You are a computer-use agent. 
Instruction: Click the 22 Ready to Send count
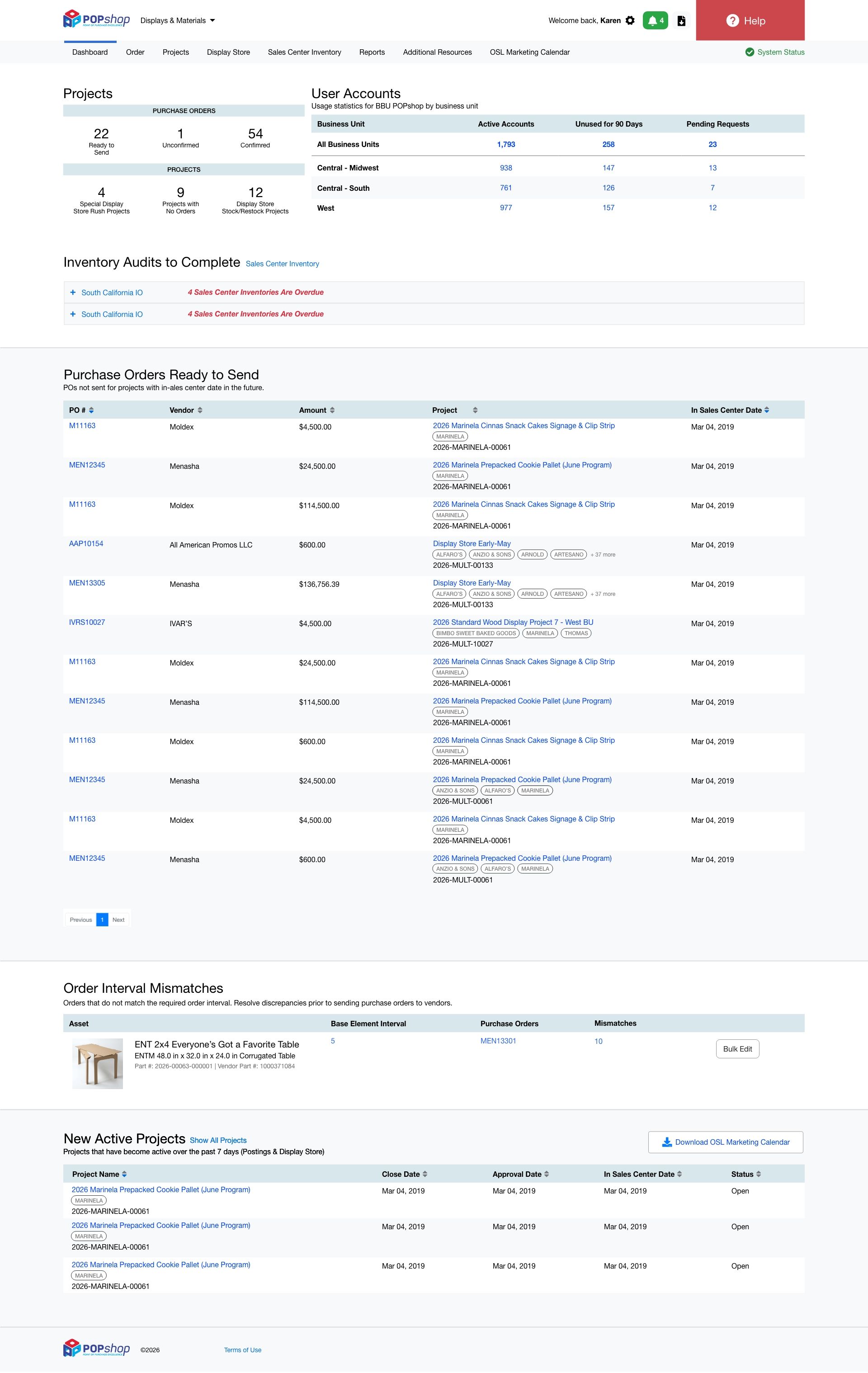pyautogui.click(x=101, y=133)
